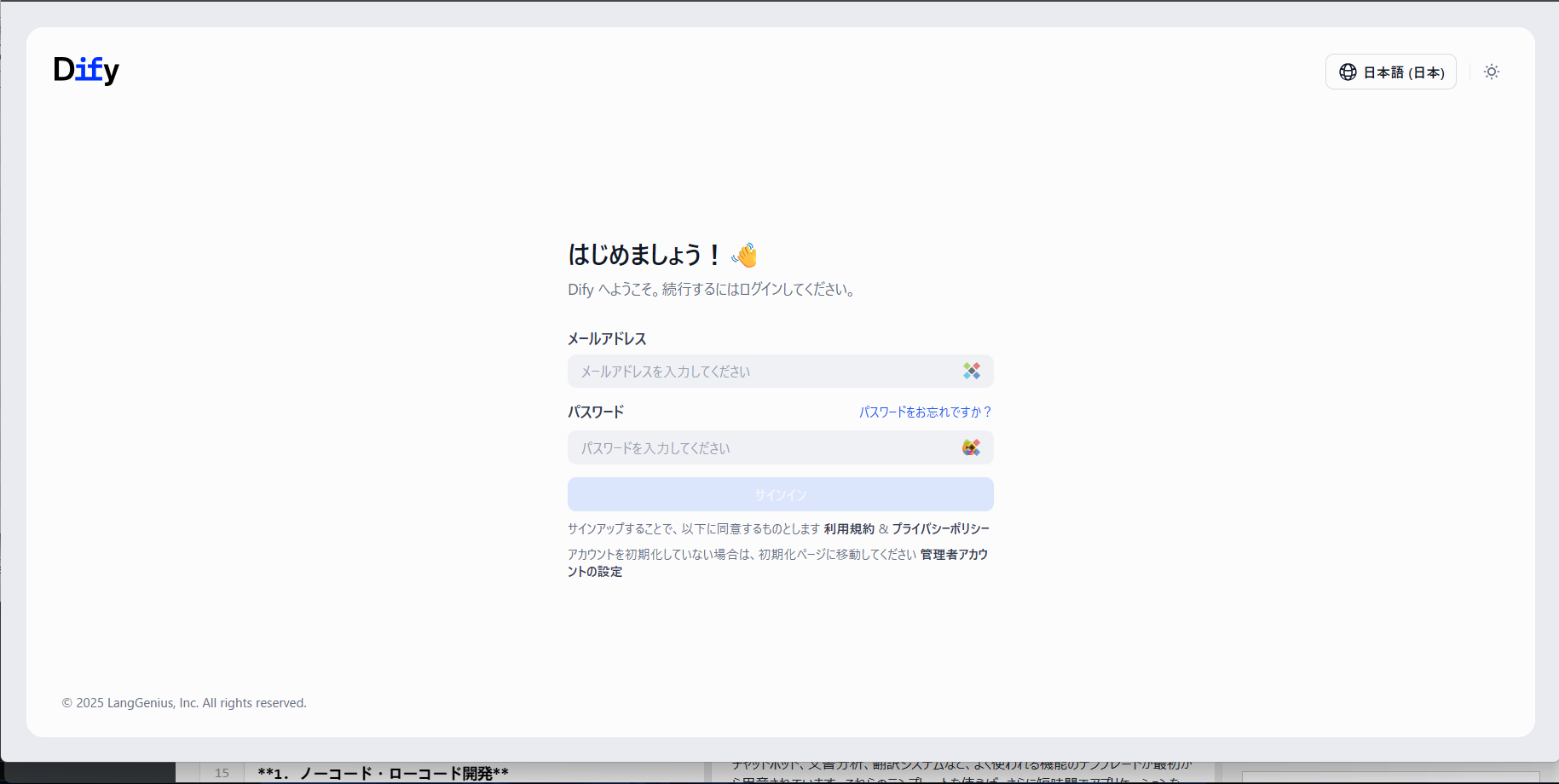The image size is (1559, 784).
Task: Click the はじめましょう！ heading text
Action: pyautogui.click(x=645, y=254)
